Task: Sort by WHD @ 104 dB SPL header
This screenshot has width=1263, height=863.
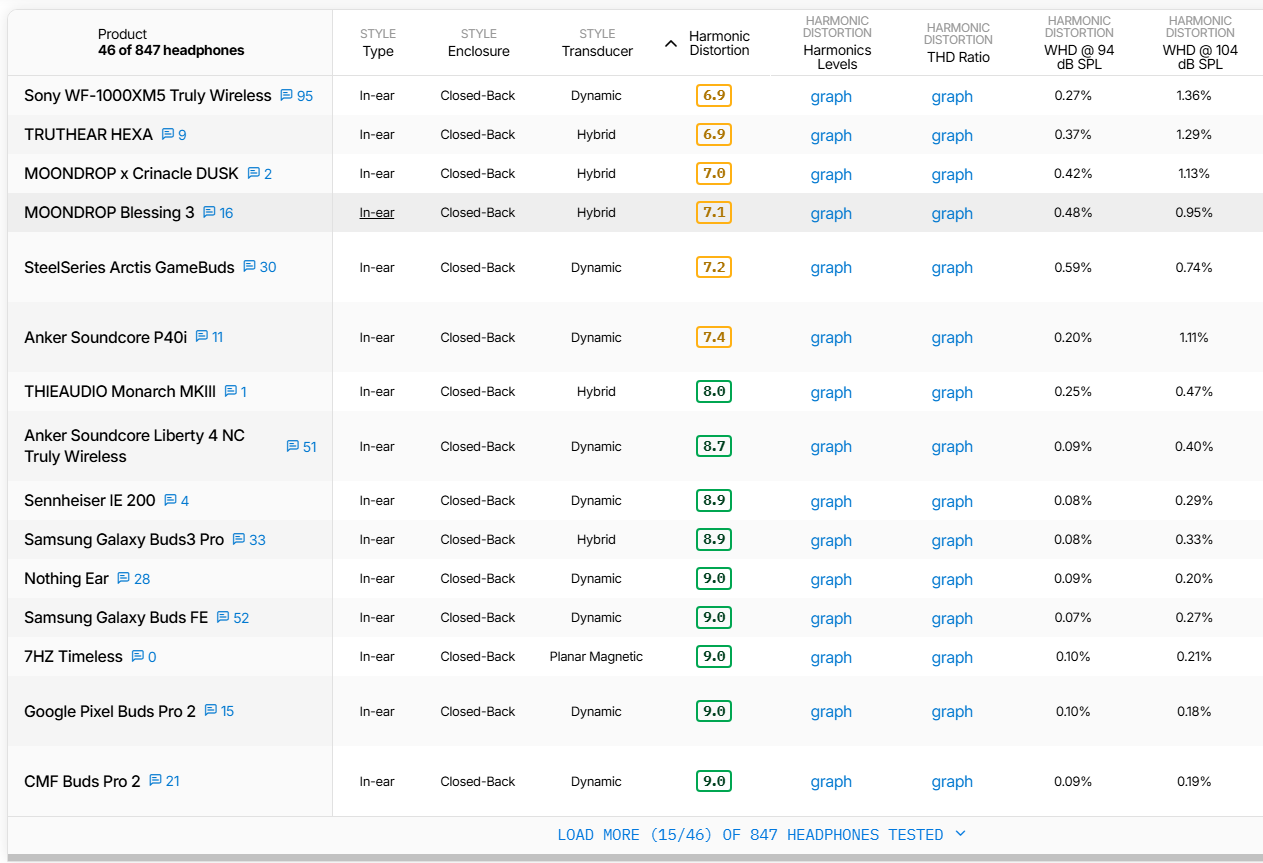Action: click(1200, 43)
